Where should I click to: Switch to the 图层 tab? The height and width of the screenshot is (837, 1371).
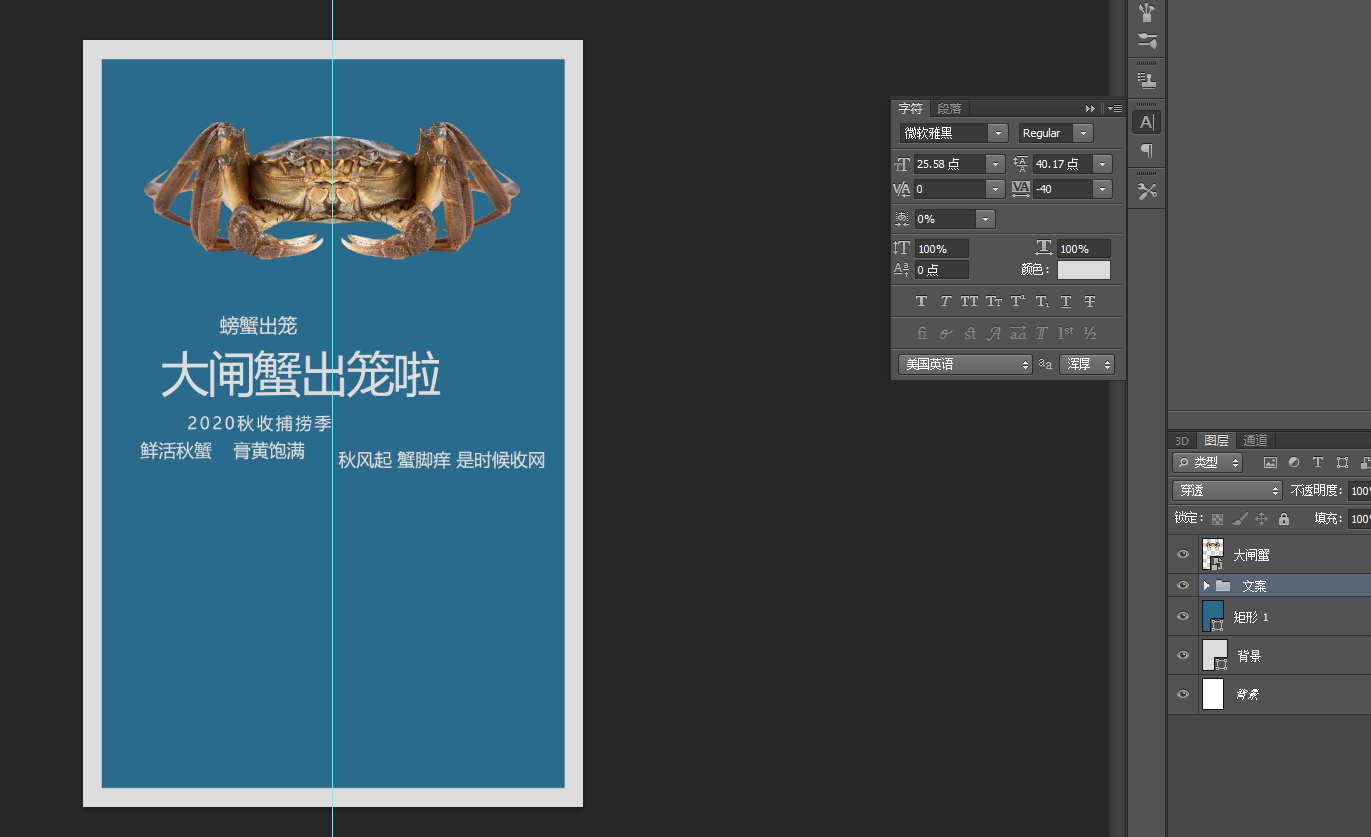point(1217,441)
